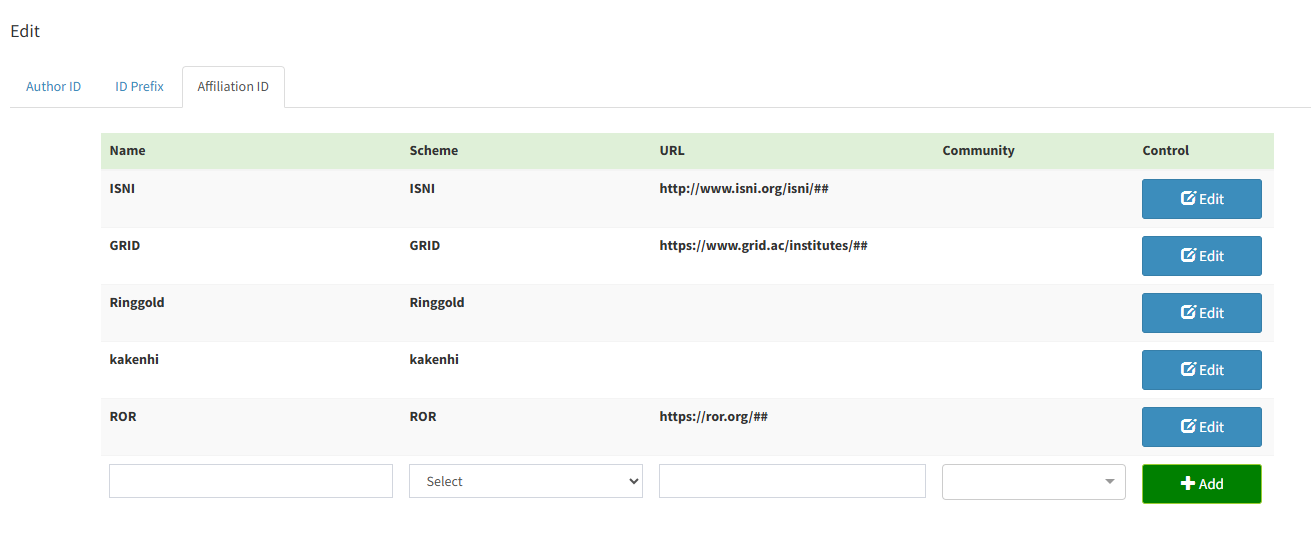Edit the Ringgold affiliation entry
The image size is (1311, 542).
1201,312
